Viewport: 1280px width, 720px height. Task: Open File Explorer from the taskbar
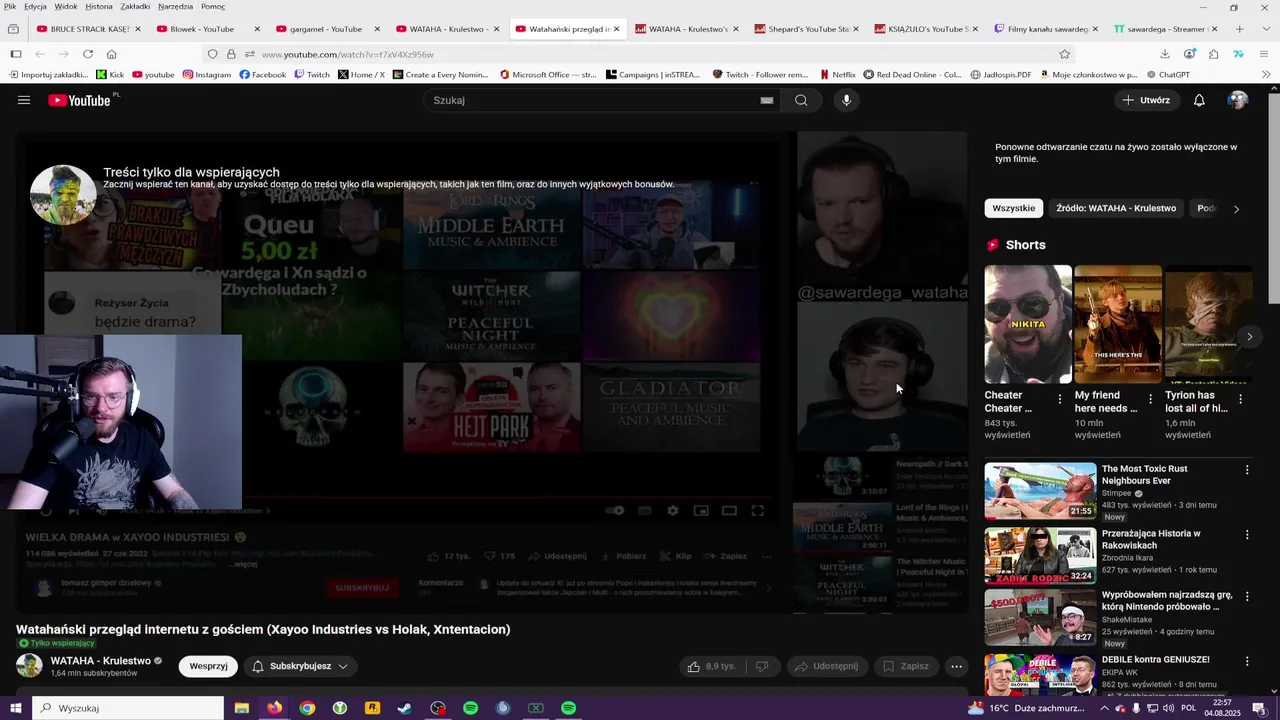click(241, 708)
